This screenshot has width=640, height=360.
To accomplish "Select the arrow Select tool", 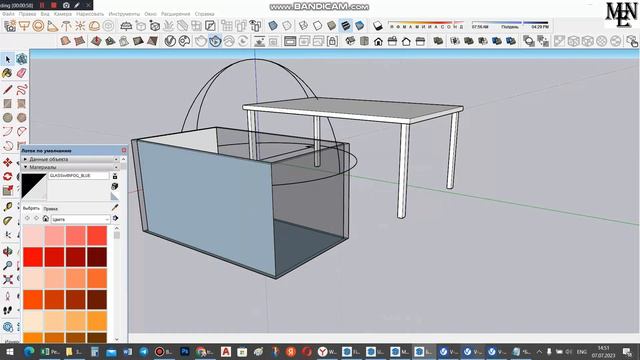I will [7, 60].
